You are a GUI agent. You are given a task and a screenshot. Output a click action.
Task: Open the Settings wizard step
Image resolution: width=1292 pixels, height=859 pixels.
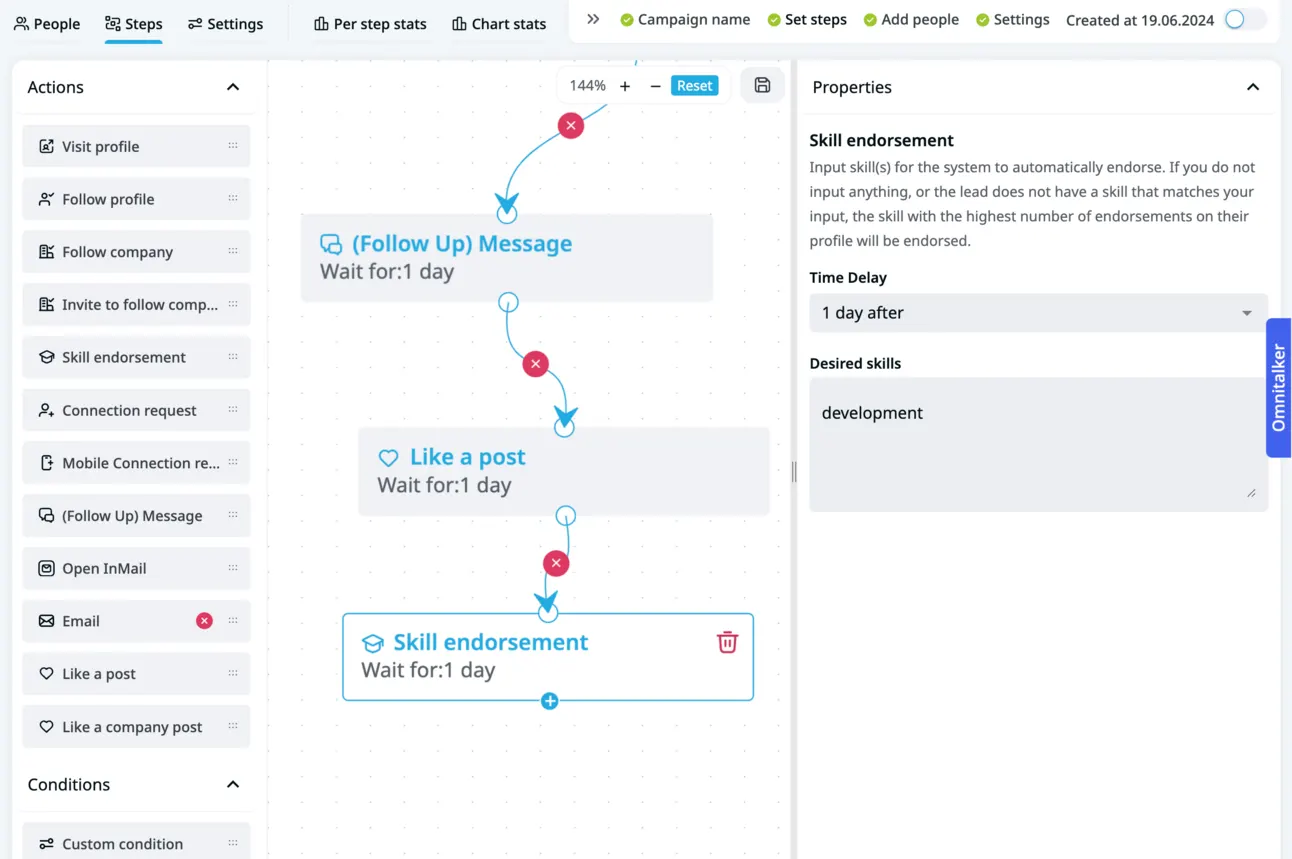tap(1013, 19)
